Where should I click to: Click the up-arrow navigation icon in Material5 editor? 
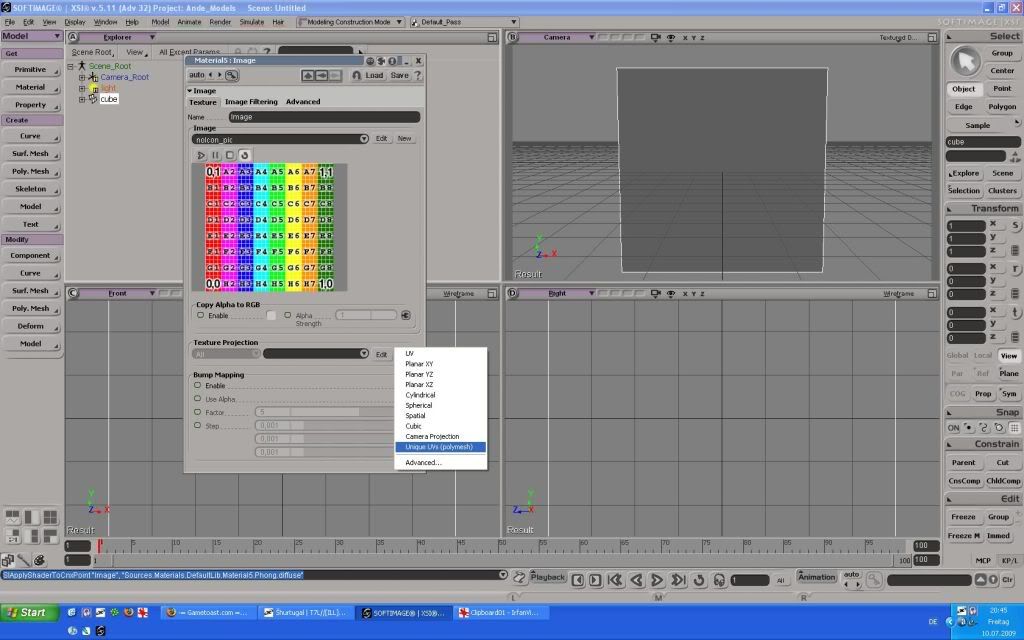click(x=308, y=76)
